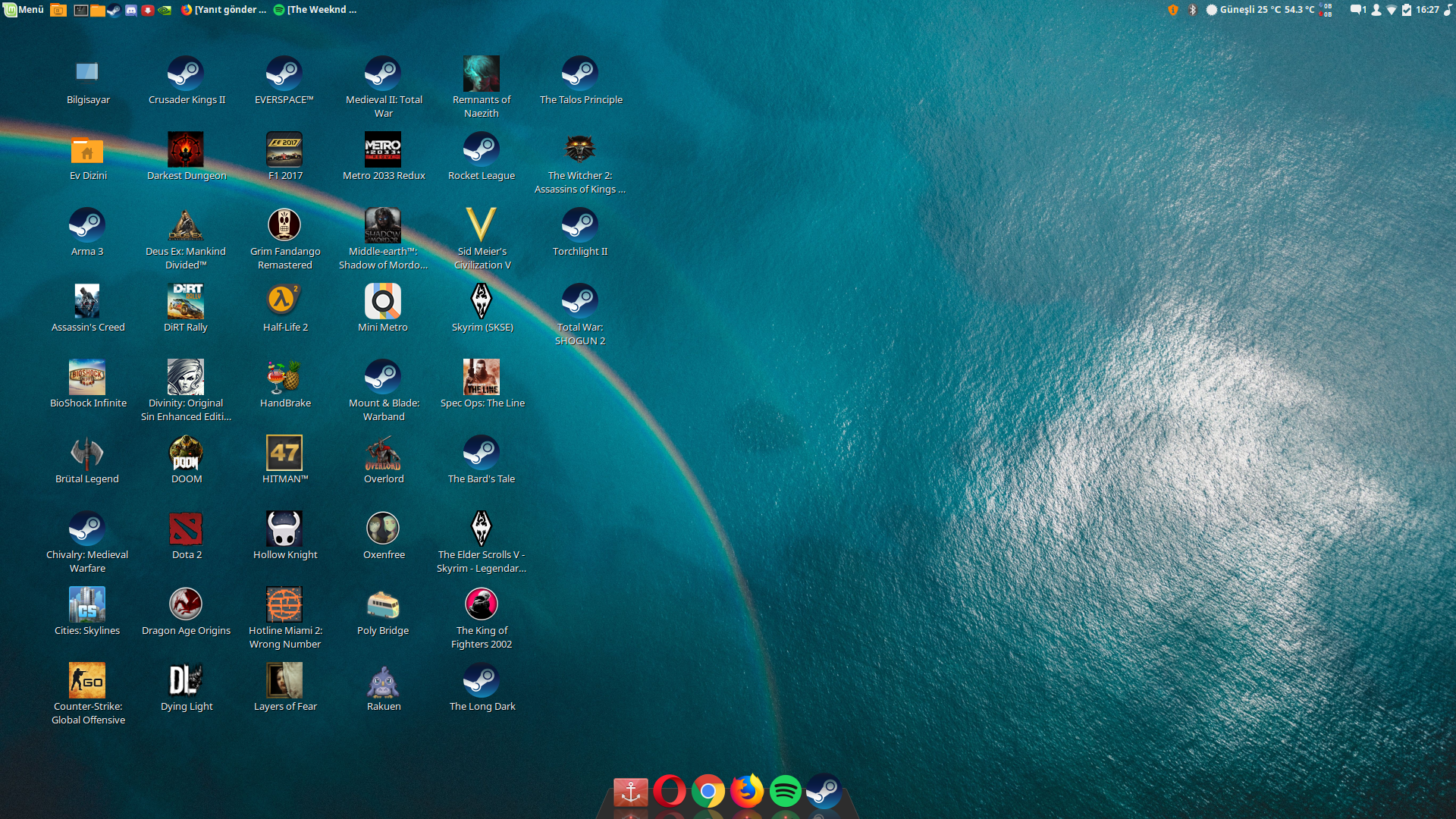Viewport: 1456px width, 819px height.
Task: Open the terminal launcher in the panel
Action: pyautogui.click(x=81, y=10)
